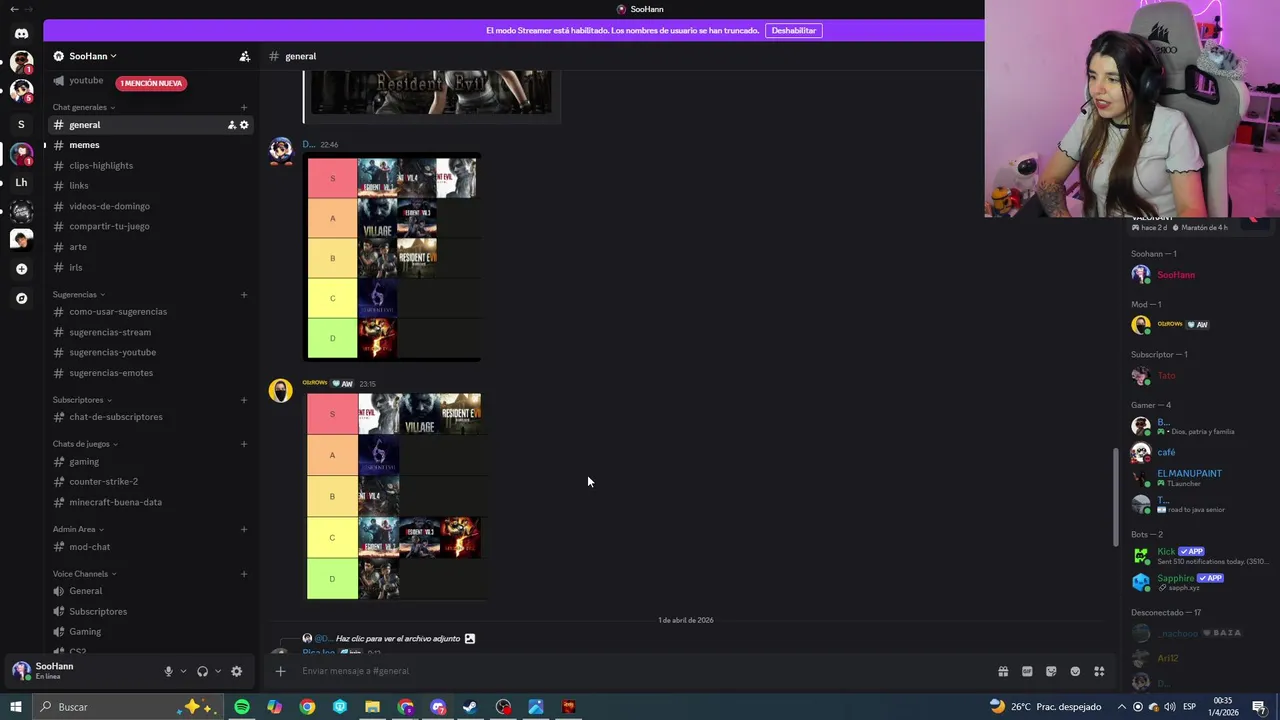This screenshot has height=720, width=1280.
Task: Open the GIF picker
Action: (x=1027, y=671)
